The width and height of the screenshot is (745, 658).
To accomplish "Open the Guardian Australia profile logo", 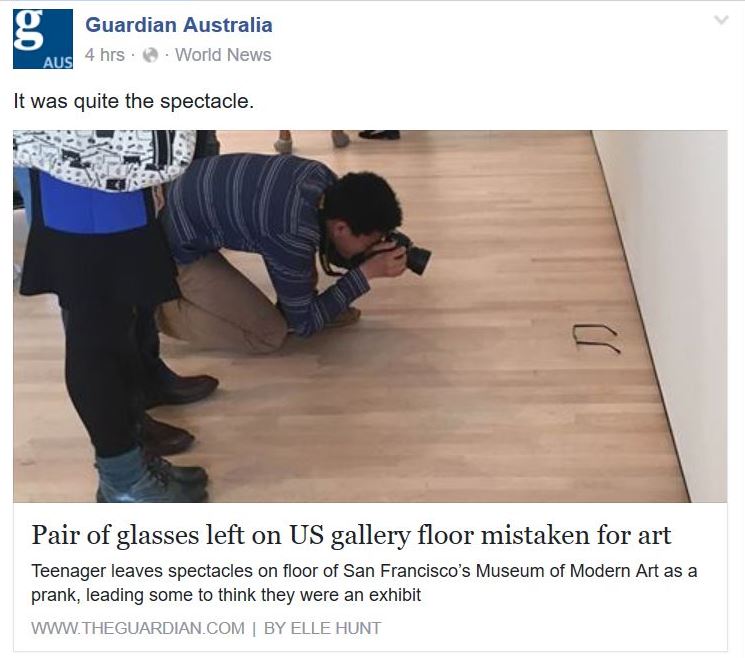I will pyautogui.click(x=43, y=39).
